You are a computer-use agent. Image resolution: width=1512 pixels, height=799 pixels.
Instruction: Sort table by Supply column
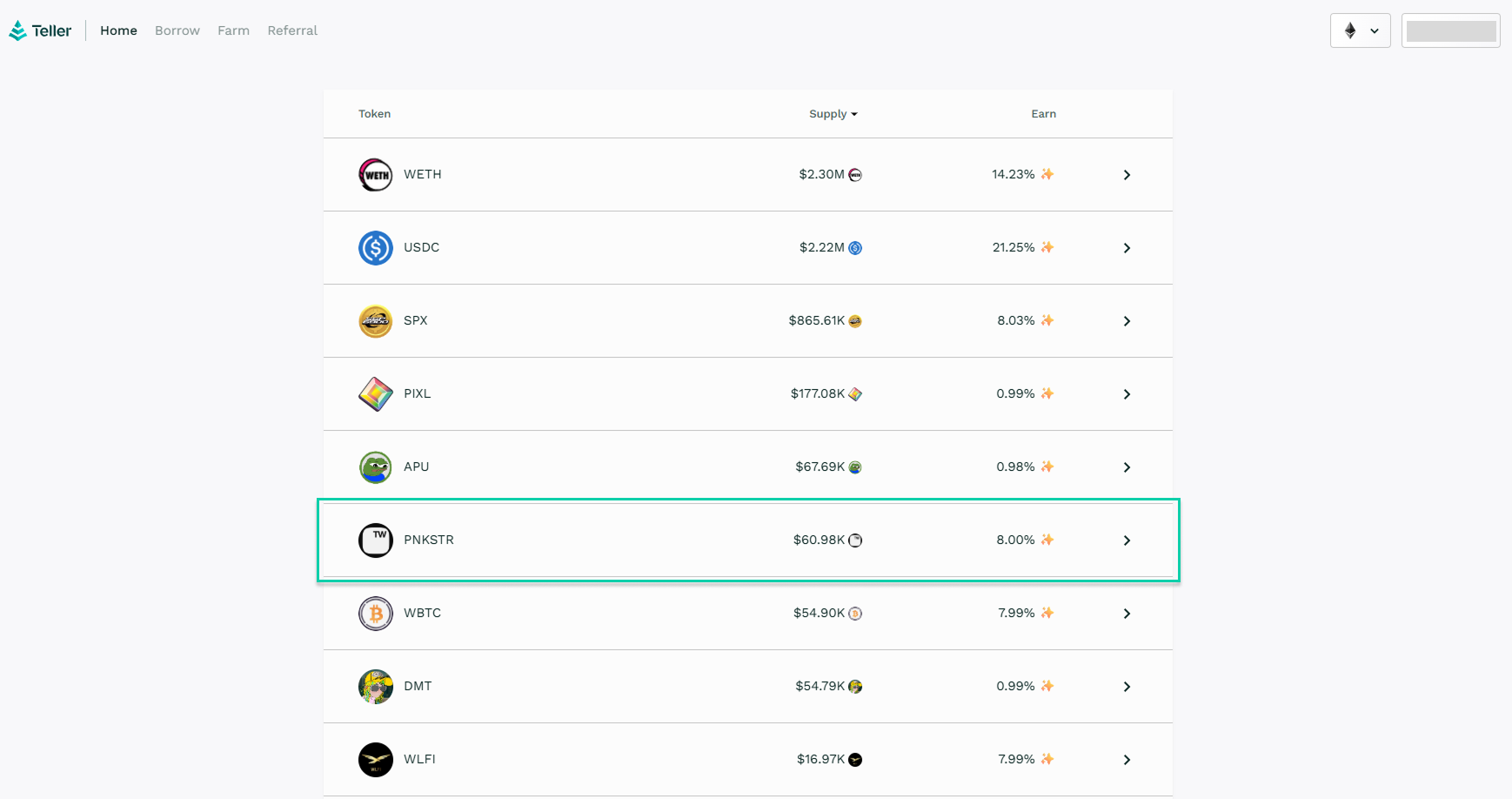[833, 114]
